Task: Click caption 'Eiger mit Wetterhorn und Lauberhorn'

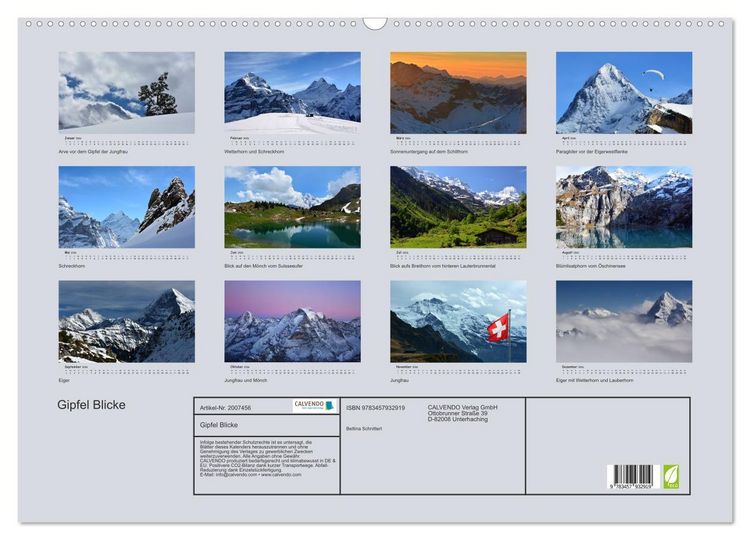Action: pos(595,380)
